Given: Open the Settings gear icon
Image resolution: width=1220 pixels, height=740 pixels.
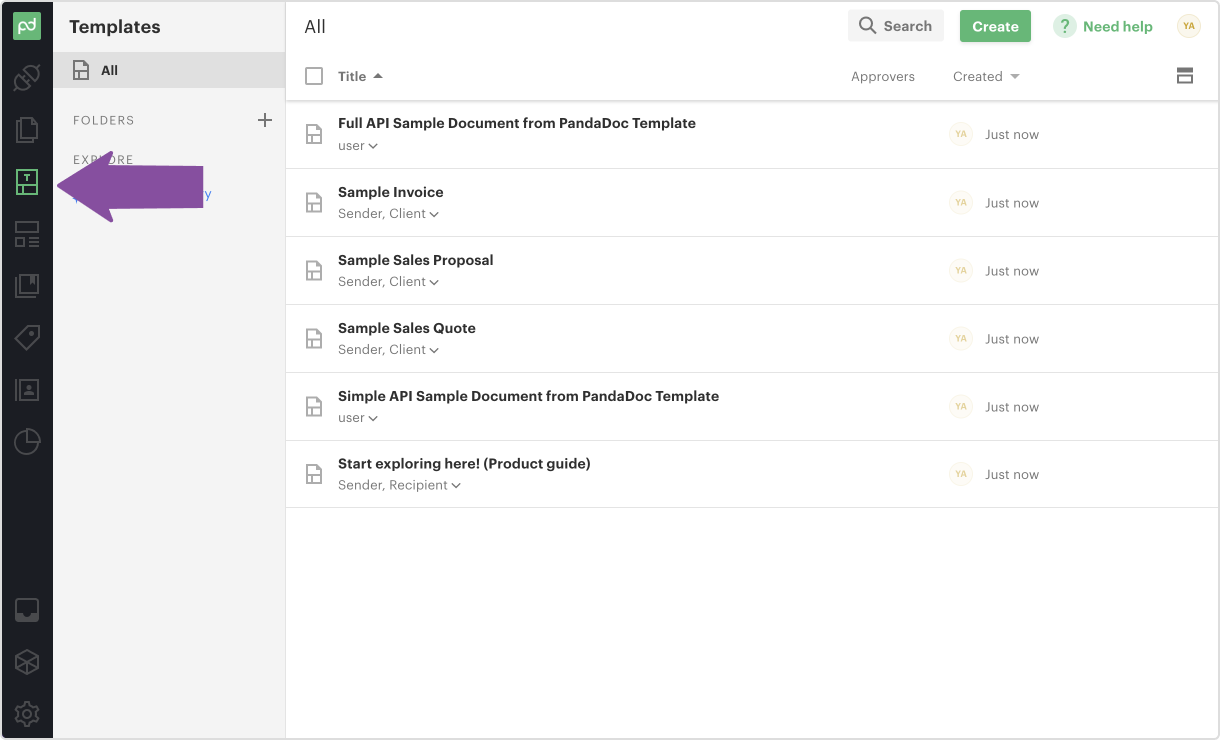Looking at the screenshot, I should (27, 714).
